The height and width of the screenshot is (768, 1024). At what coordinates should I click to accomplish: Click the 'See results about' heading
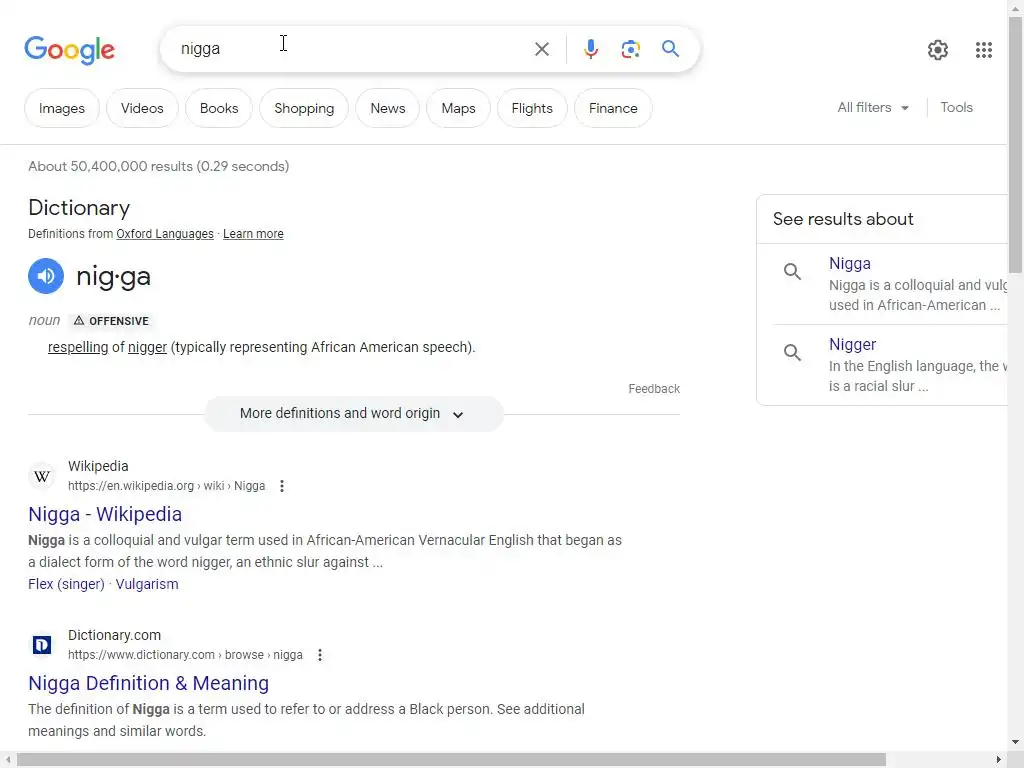[843, 219]
